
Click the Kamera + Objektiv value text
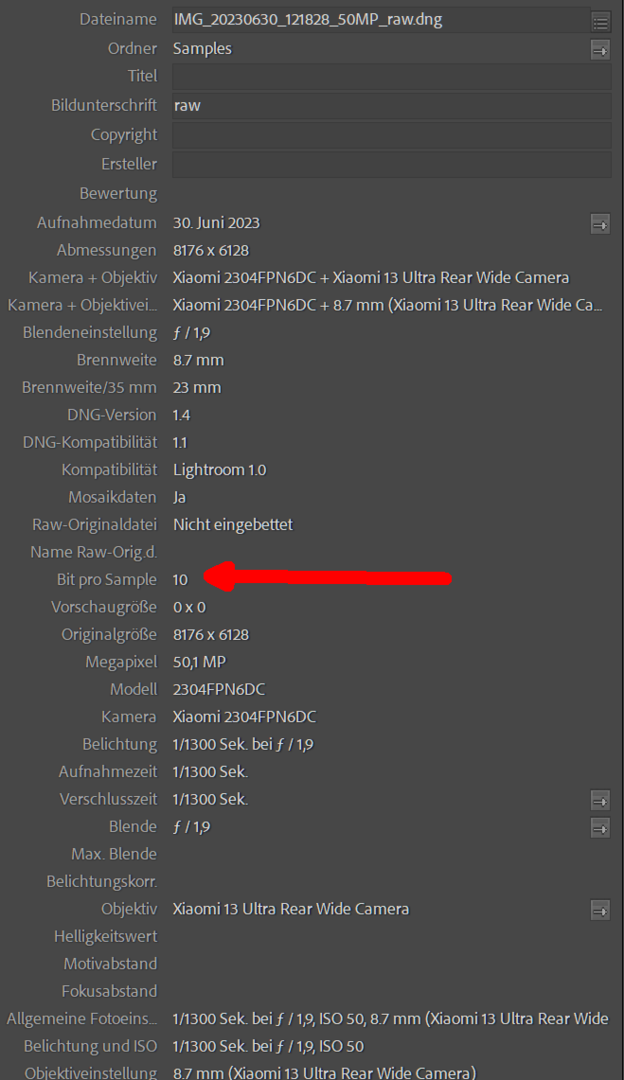[370, 277]
